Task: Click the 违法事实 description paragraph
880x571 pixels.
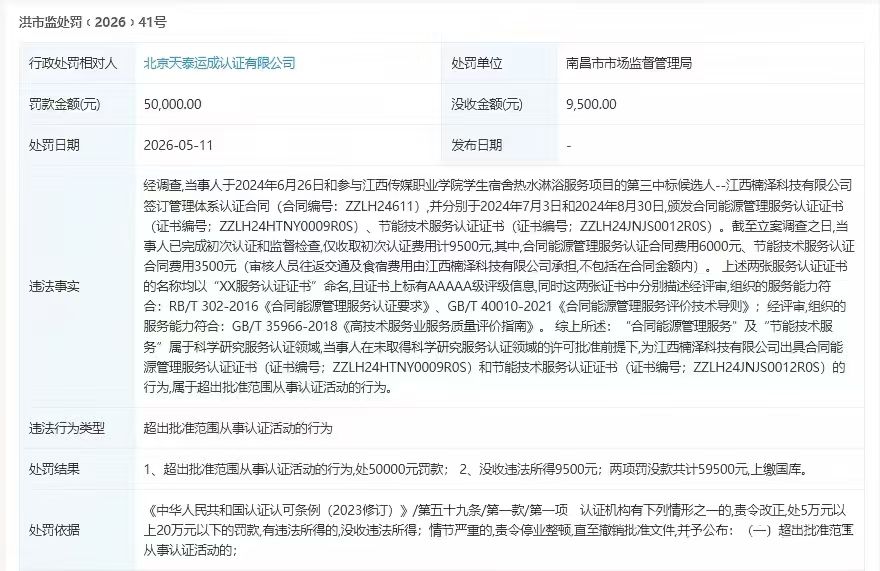Action: (499, 286)
